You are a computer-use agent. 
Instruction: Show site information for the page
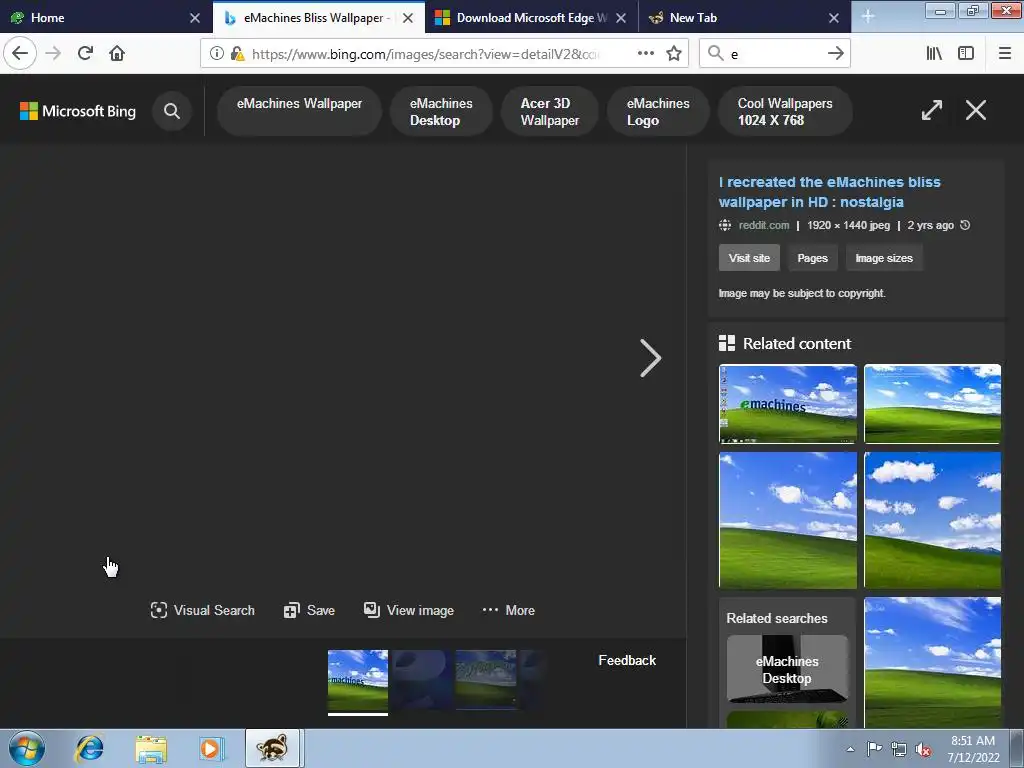click(217, 54)
